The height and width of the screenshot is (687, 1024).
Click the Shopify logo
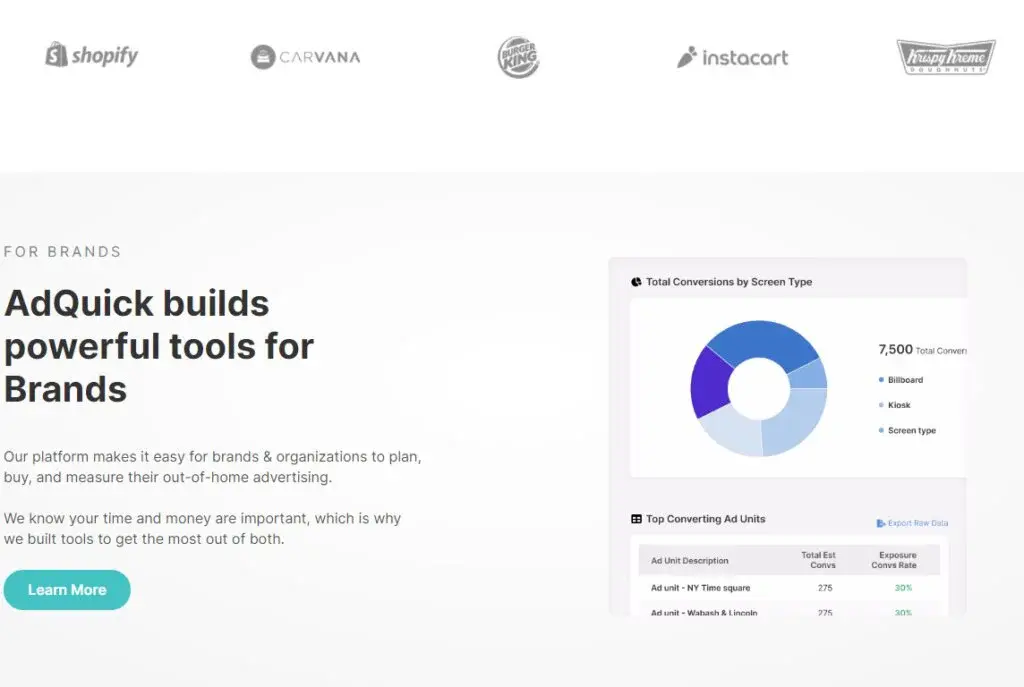91,56
